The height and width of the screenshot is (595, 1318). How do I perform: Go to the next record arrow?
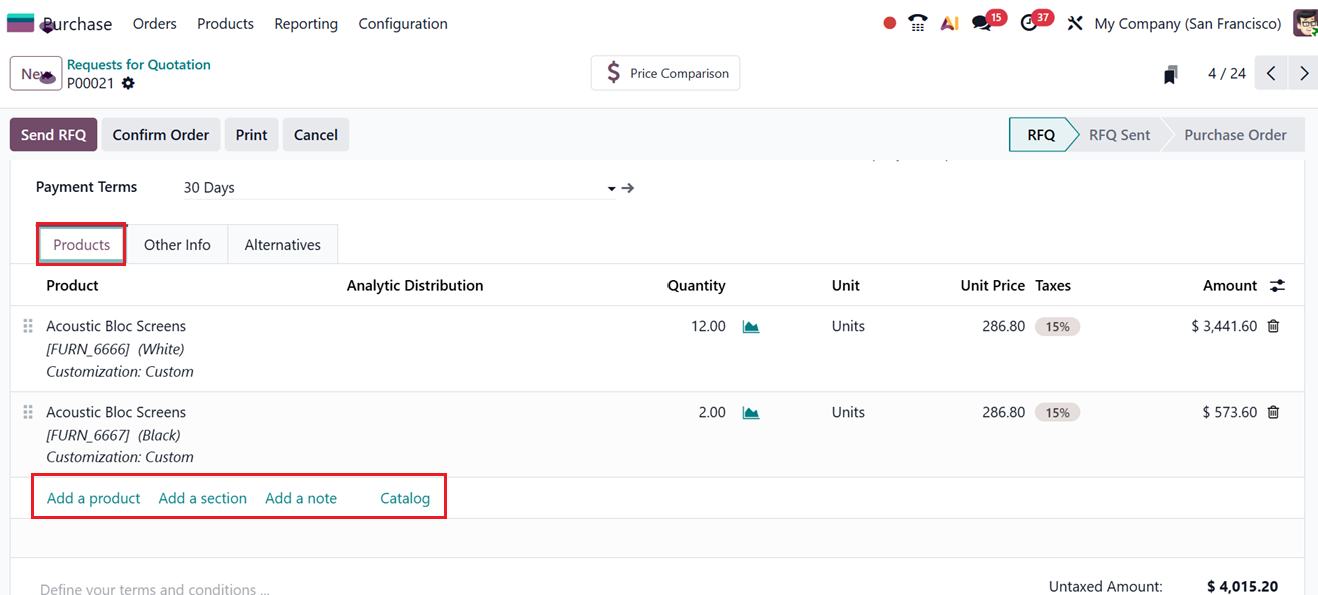point(1303,73)
